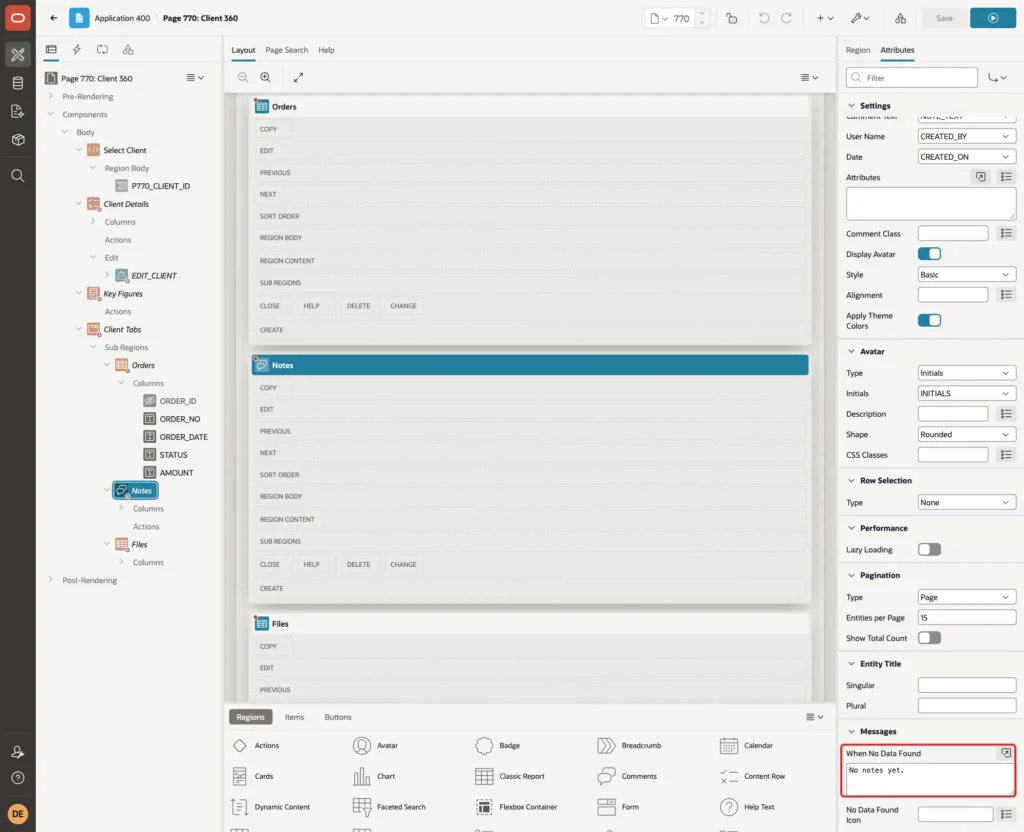1024x832 pixels.
Task: Select the ORDER_DATE column in tree
Action: click(183, 437)
